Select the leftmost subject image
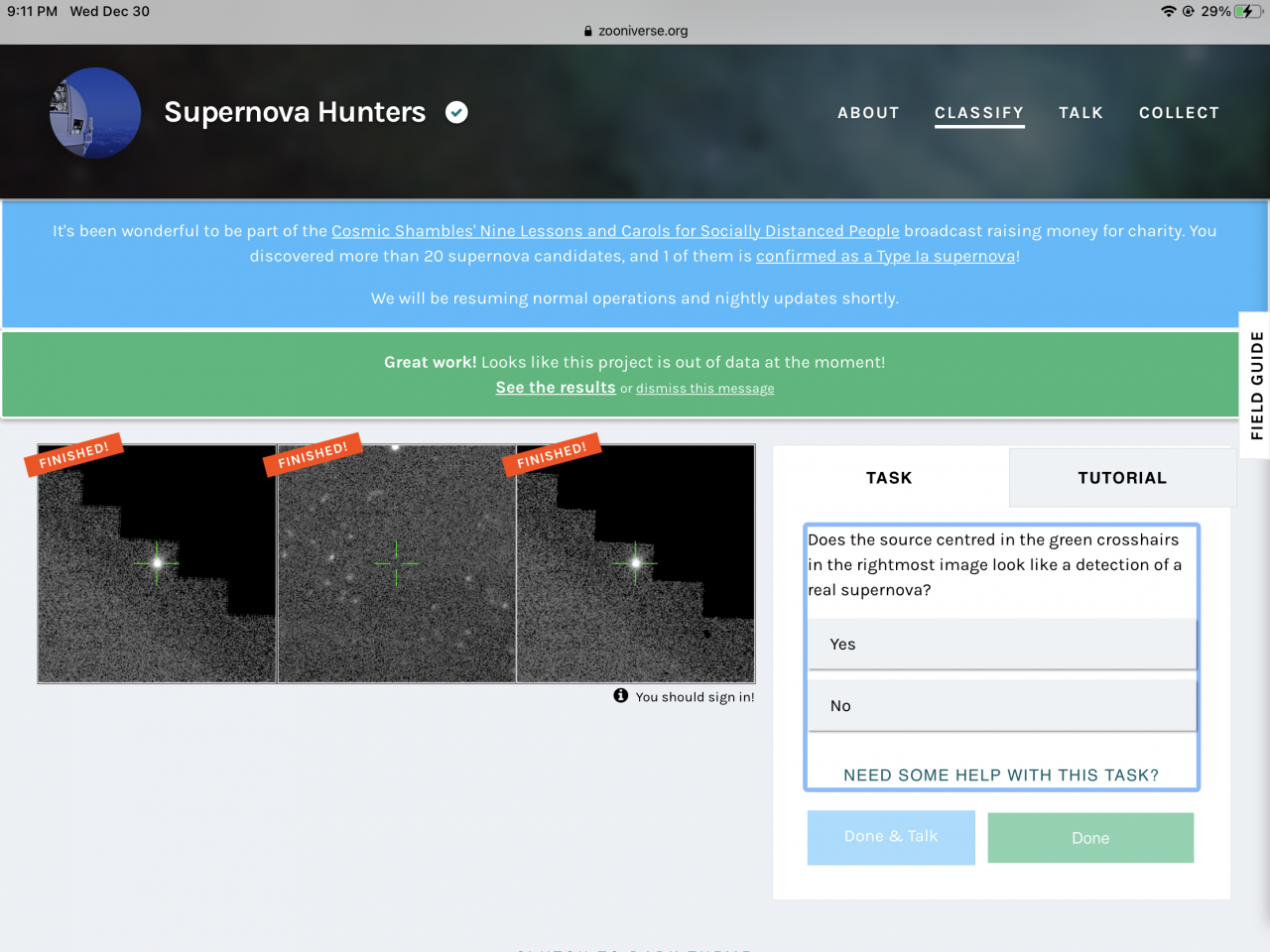Viewport: 1270px width, 952px height. (x=157, y=563)
